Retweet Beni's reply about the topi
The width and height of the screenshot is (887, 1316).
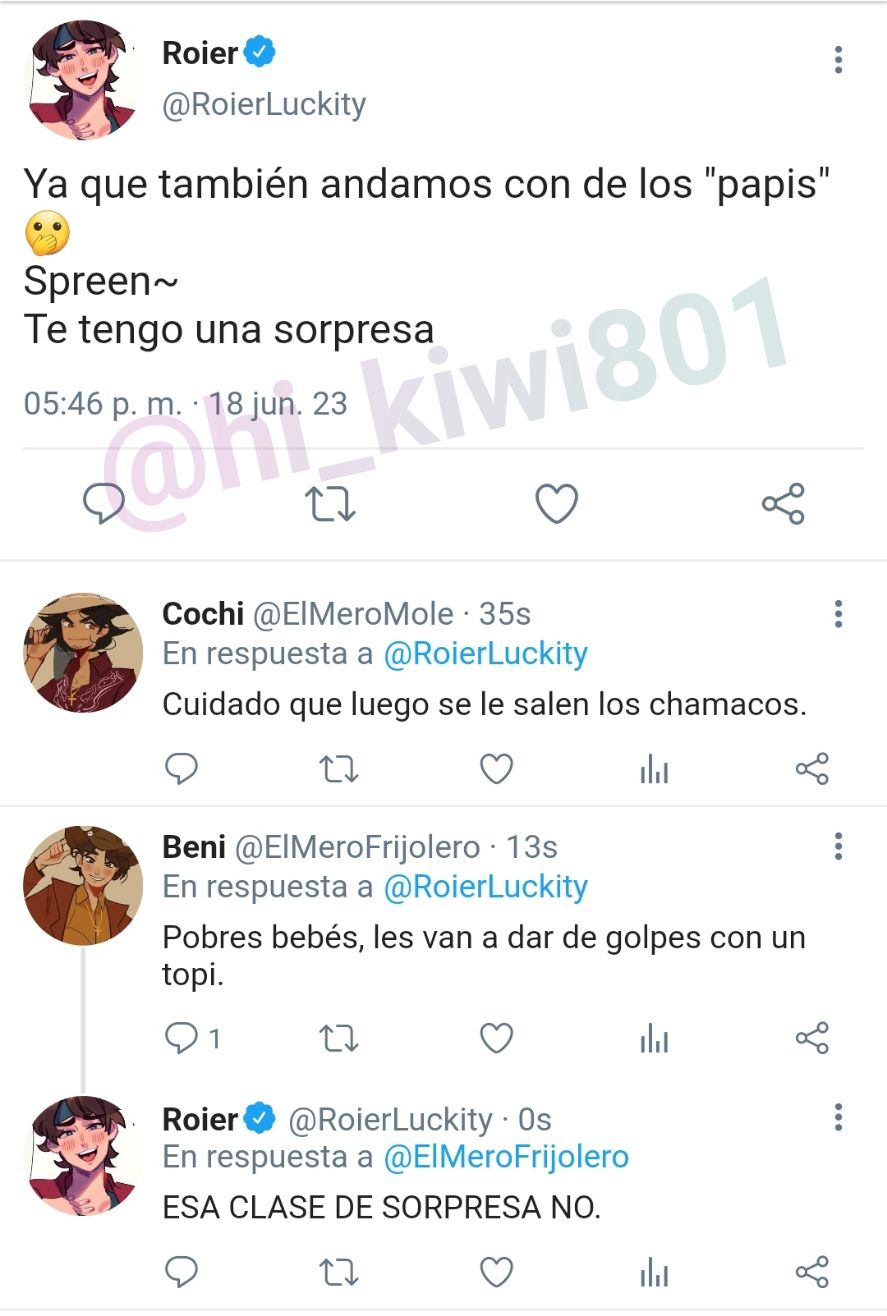point(339,1040)
